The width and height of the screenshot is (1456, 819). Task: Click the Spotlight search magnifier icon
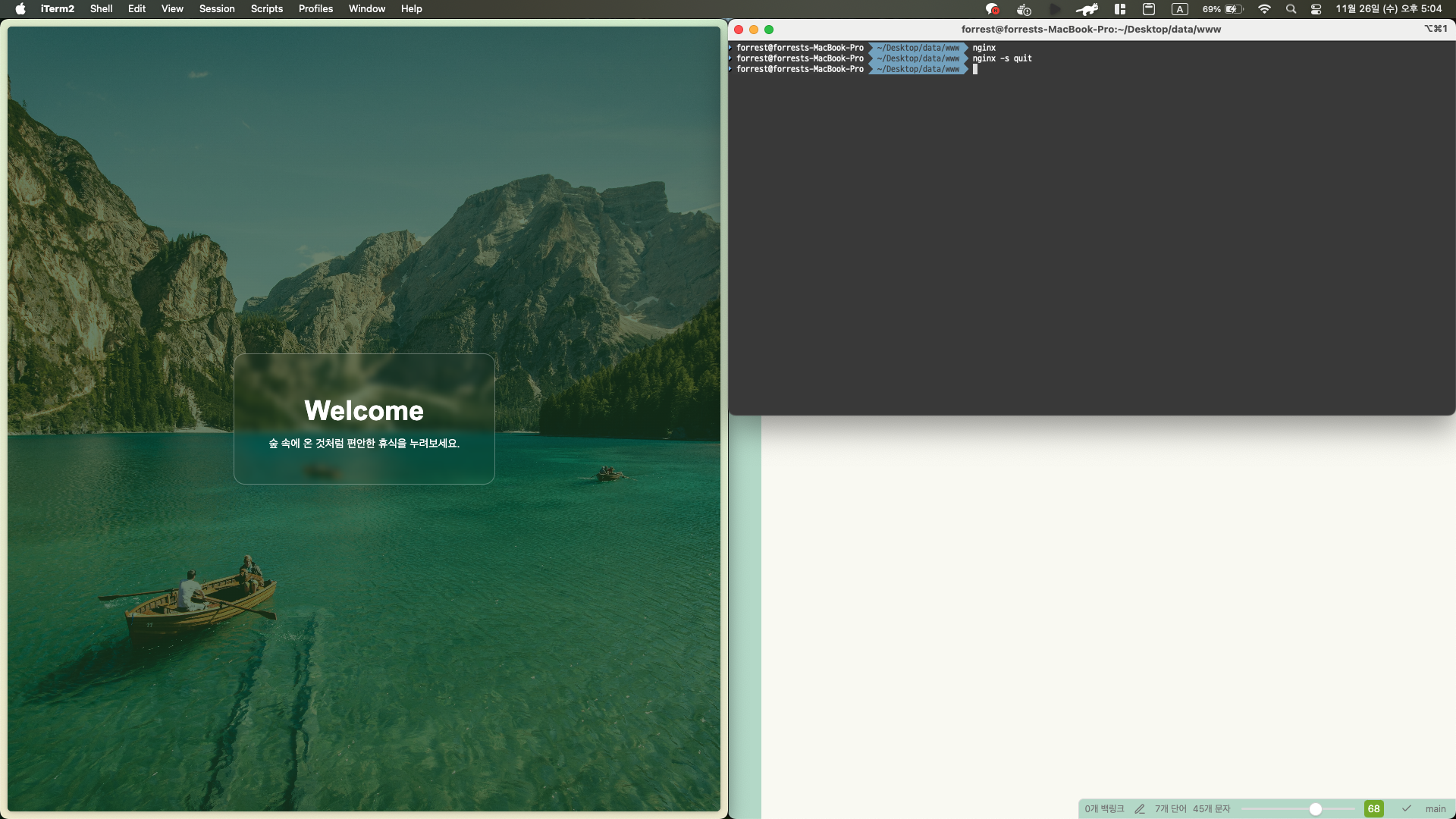click(1291, 9)
